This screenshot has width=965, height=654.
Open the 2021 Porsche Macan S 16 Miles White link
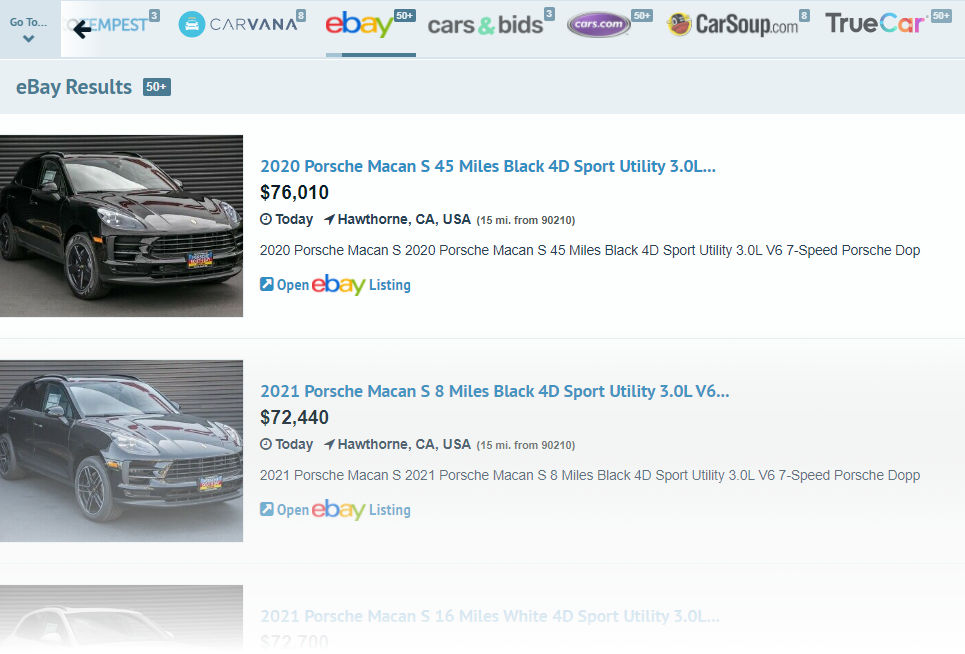[489, 616]
